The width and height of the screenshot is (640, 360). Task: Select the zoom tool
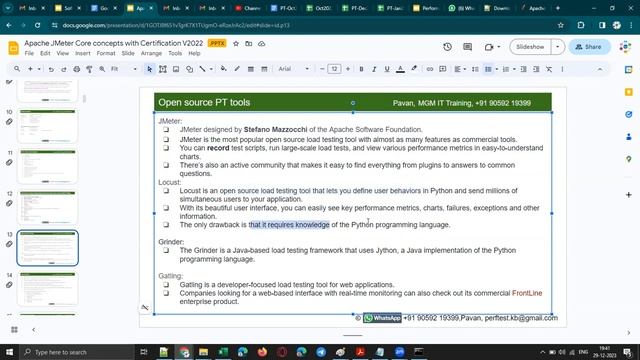coord(102,69)
